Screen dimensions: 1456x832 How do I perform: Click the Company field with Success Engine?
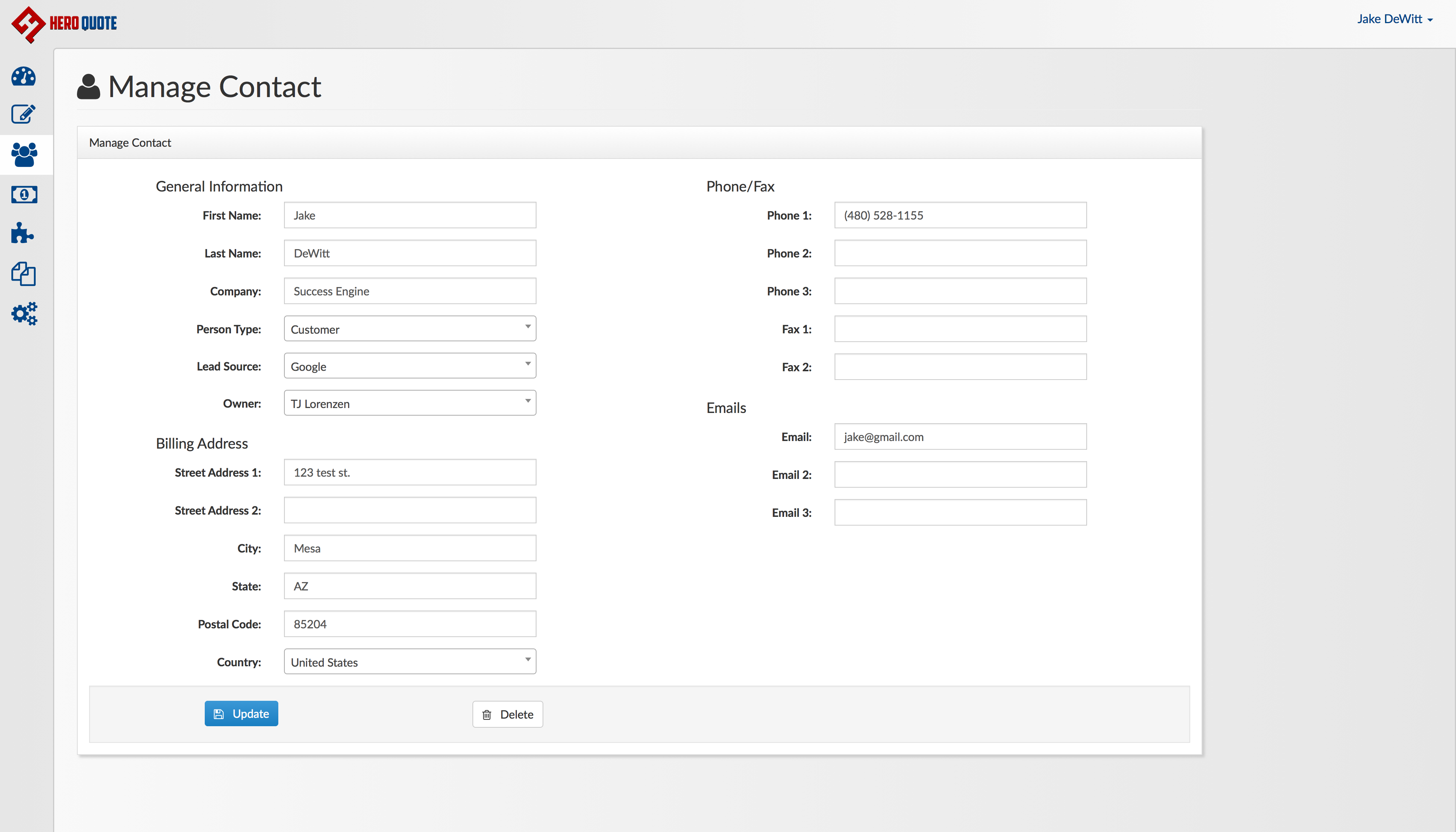tap(409, 292)
